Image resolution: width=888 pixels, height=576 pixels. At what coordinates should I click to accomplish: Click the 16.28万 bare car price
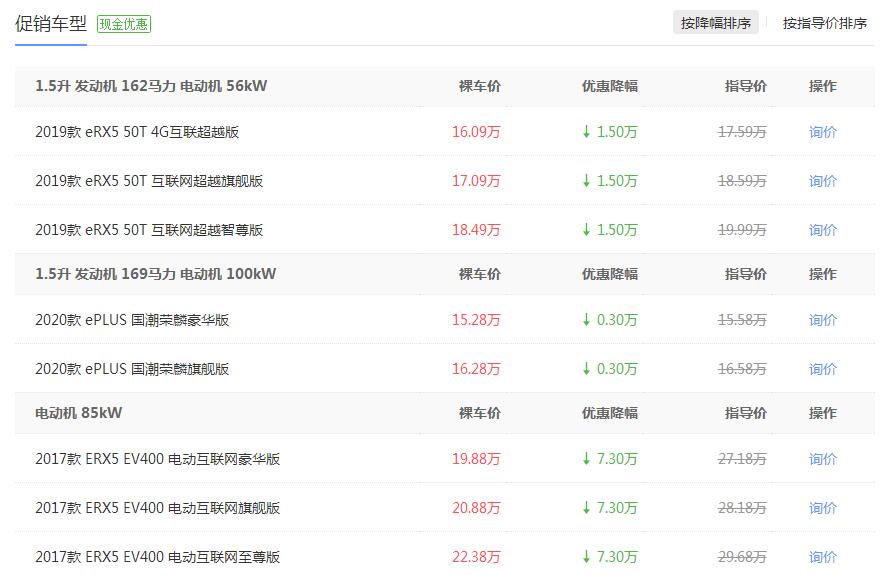tap(476, 369)
